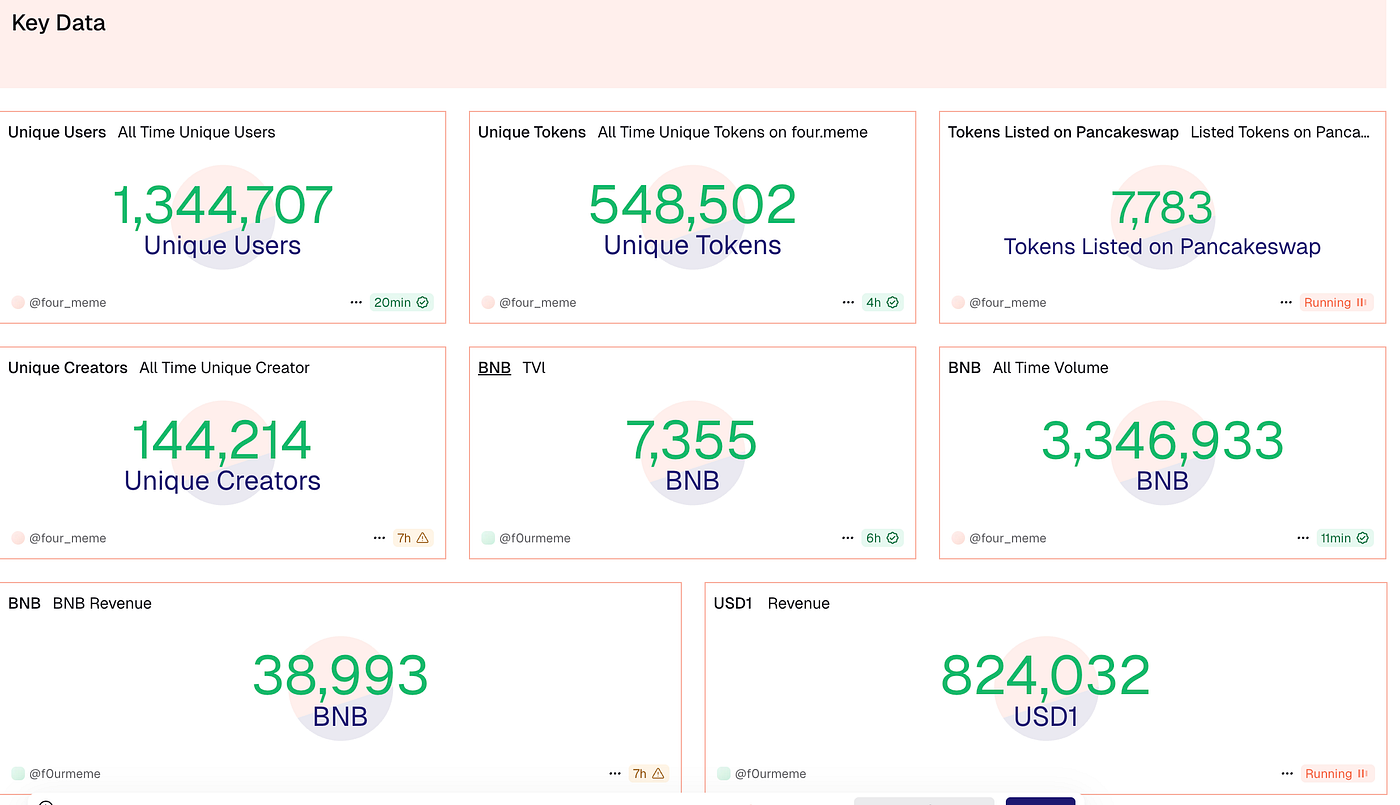Open three-dot menu on BNB TVL card
The width and height of the screenshot is (1400, 805).
coord(849,538)
